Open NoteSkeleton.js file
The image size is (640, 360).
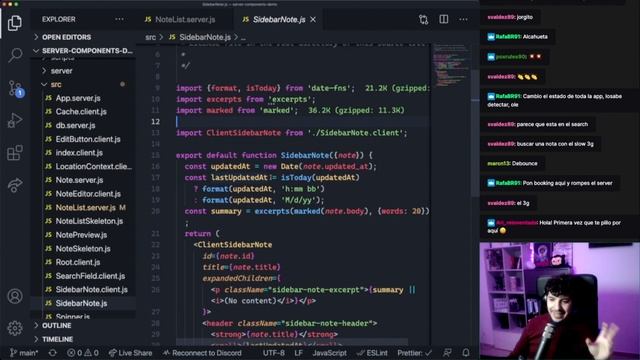click(x=83, y=249)
